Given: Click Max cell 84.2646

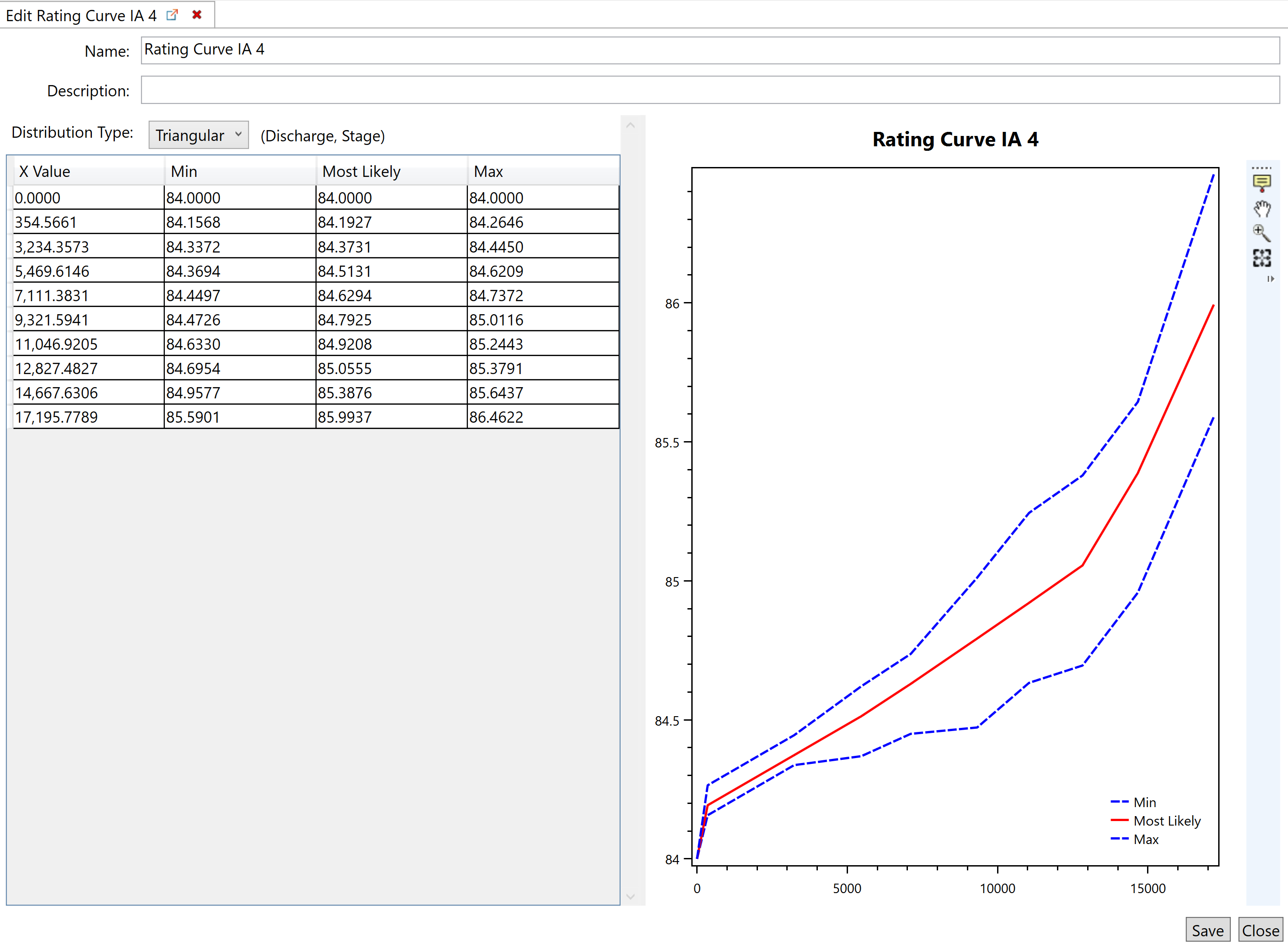Looking at the screenshot, I should pos(543,222).
